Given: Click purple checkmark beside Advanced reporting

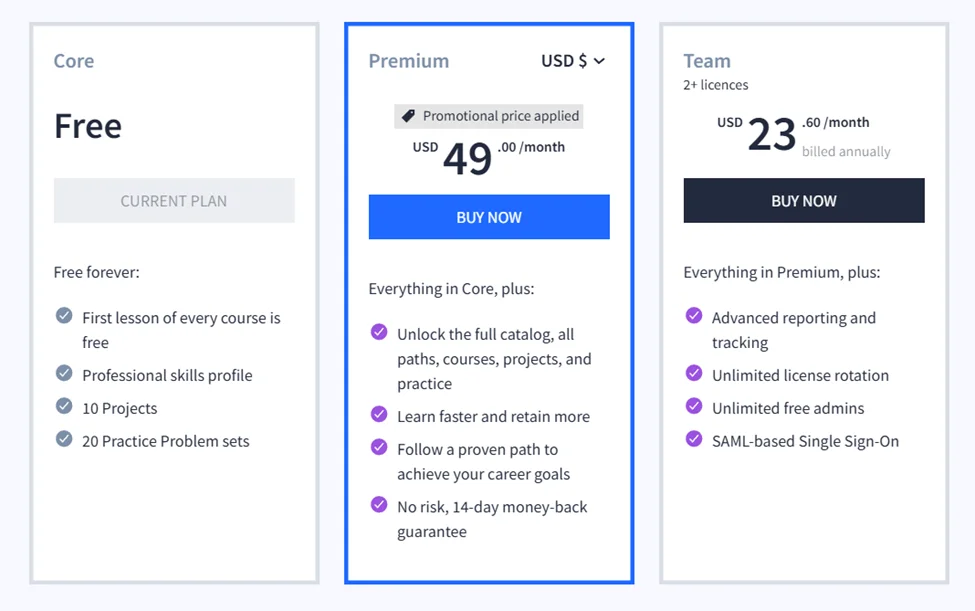Looking at the screenshot, I should click(x=694, y=316).
